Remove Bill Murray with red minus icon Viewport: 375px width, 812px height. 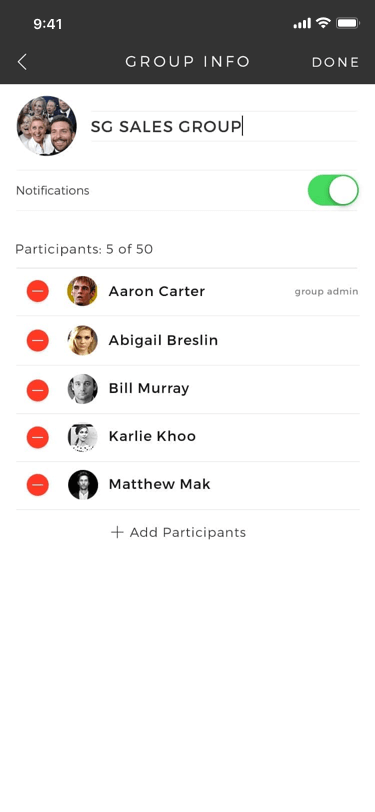(x=38, y=389)
